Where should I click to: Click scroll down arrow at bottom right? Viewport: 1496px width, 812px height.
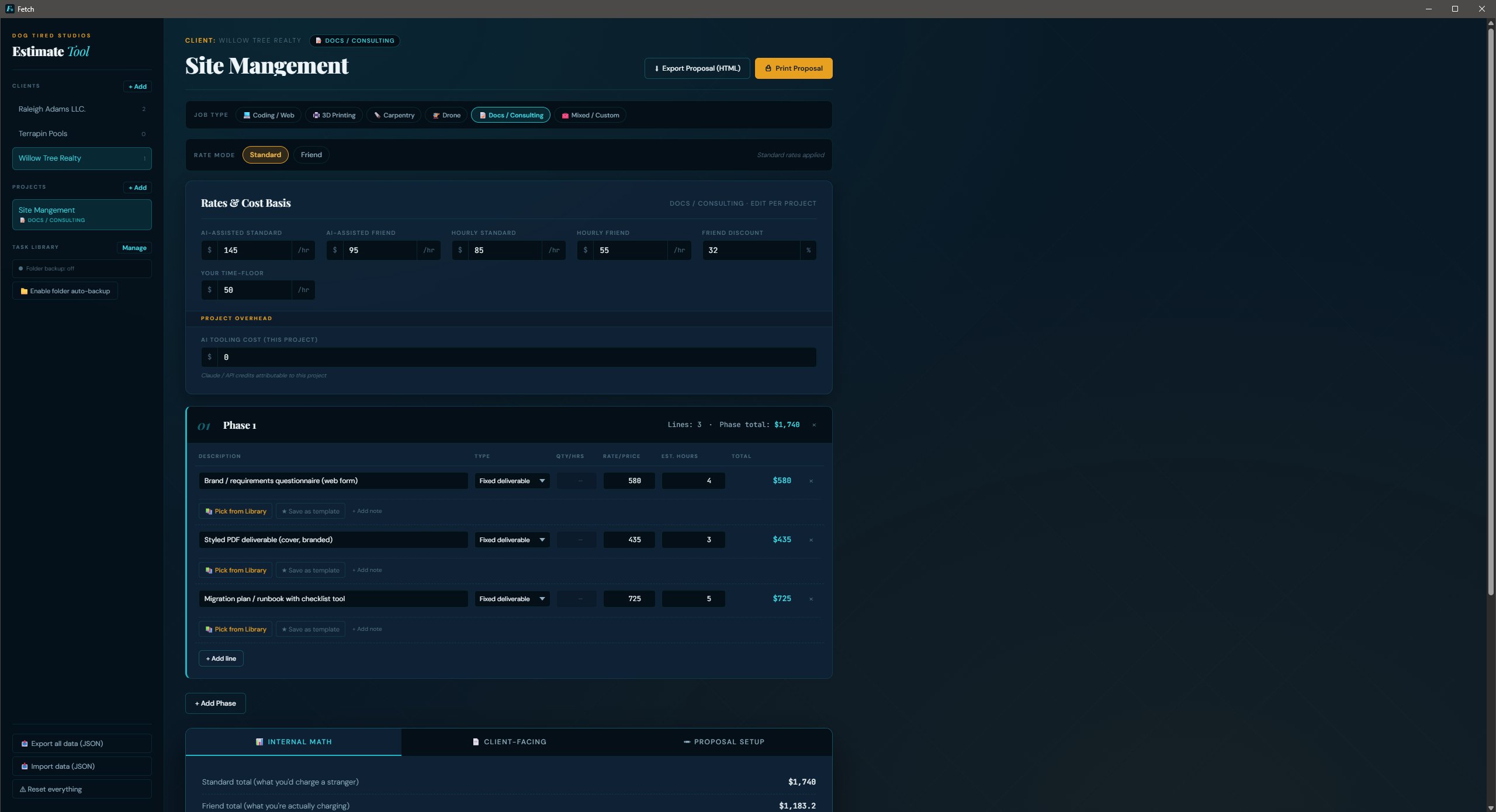(x=1491, y=808)
